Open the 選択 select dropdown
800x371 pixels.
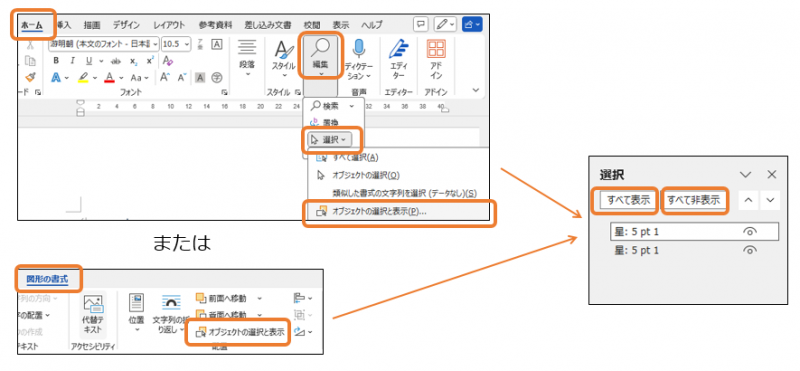point(330,139)
